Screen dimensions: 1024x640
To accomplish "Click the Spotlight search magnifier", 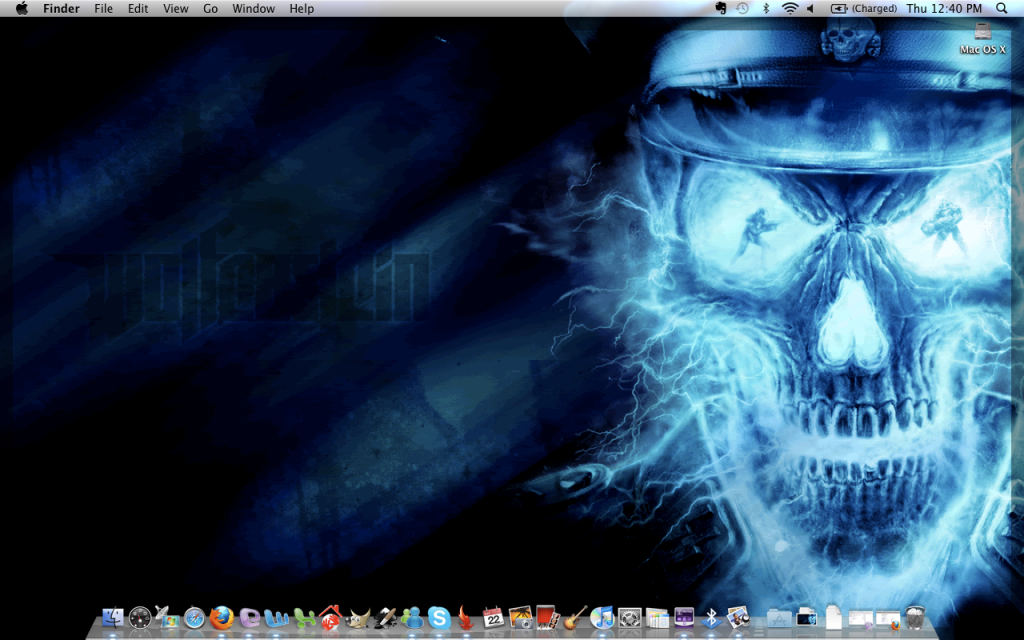I will (1002, 8).
